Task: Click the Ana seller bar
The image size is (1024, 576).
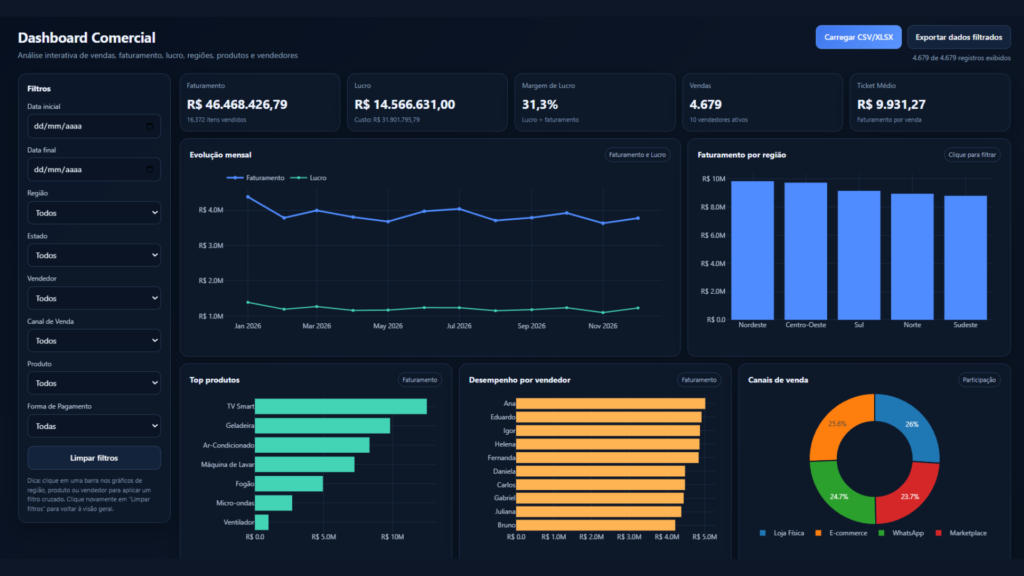Action: click(x=611, y=404)
